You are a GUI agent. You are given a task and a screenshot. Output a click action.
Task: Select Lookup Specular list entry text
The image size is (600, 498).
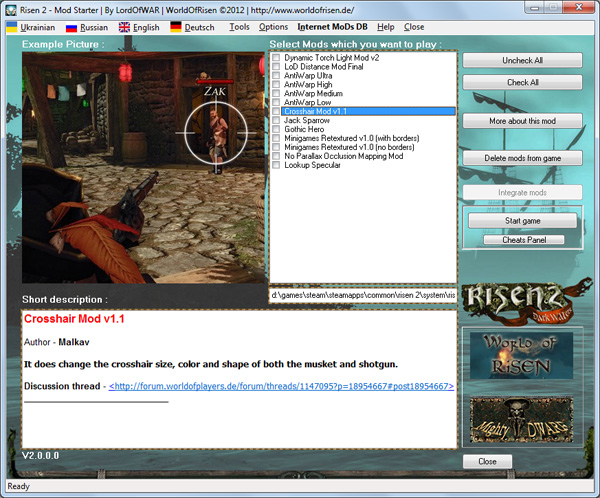point(312,165)
